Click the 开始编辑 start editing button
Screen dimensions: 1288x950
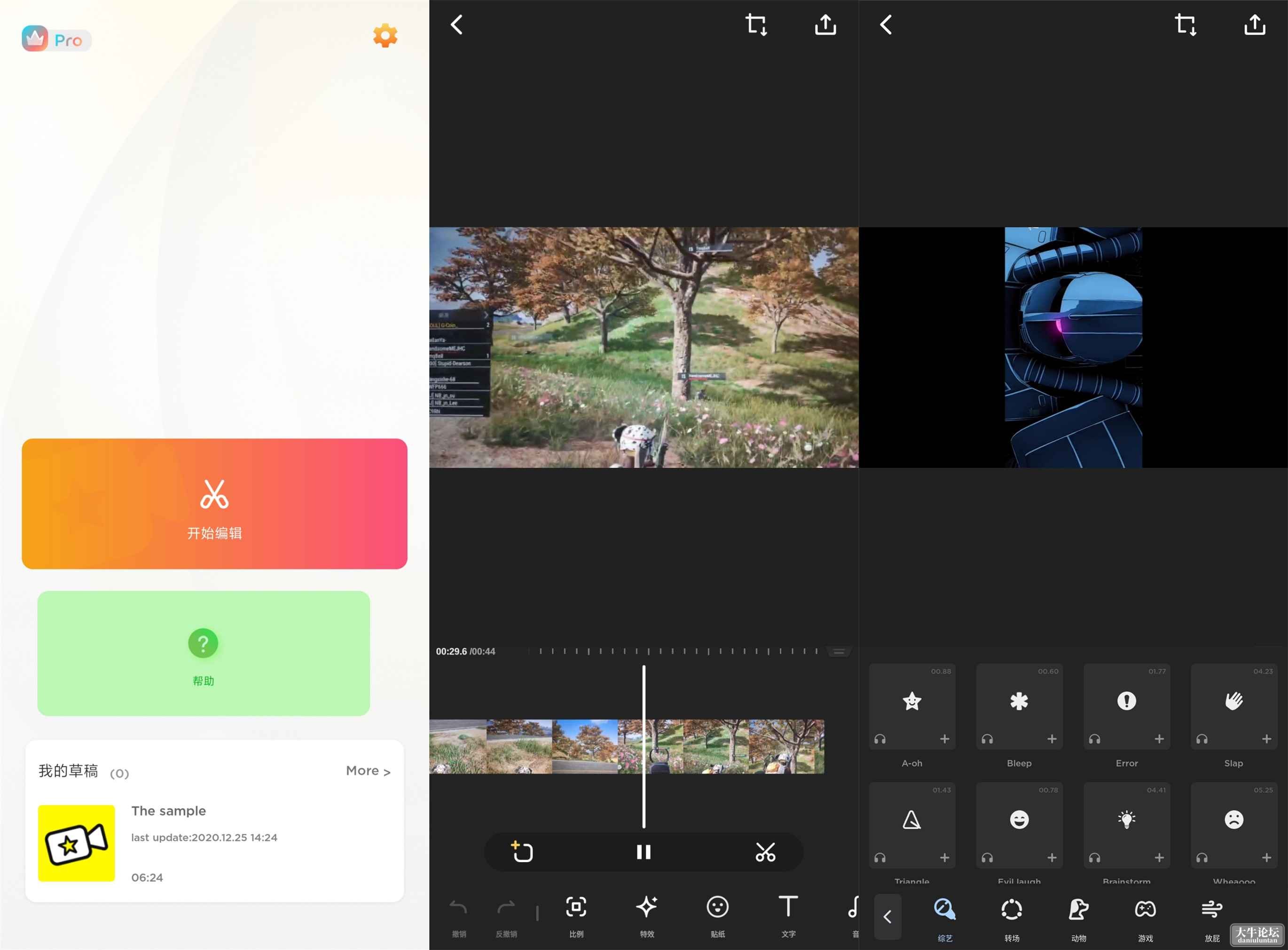tap(214, 504)
